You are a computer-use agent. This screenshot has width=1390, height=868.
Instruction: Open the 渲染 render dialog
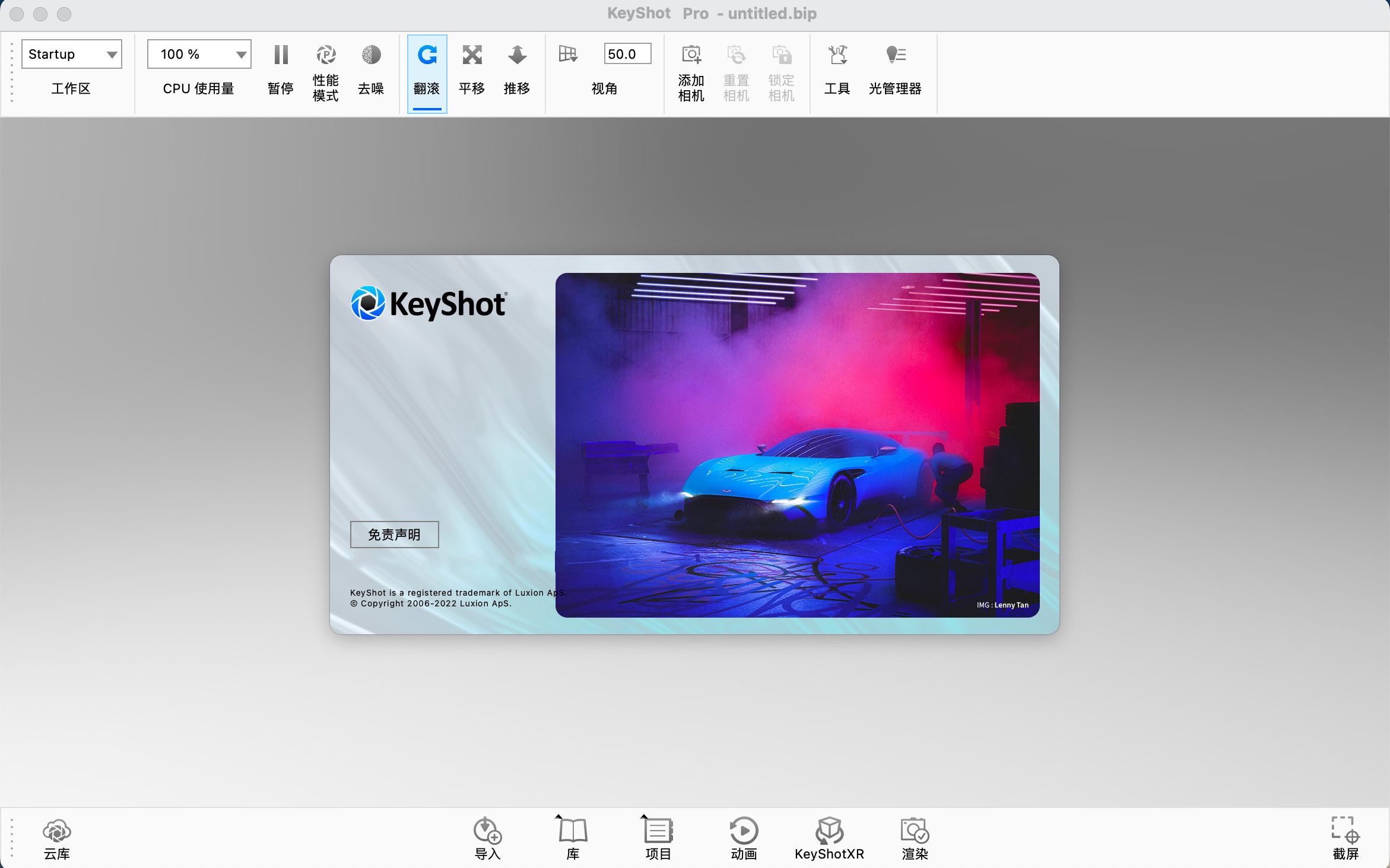tap(915, 839)
